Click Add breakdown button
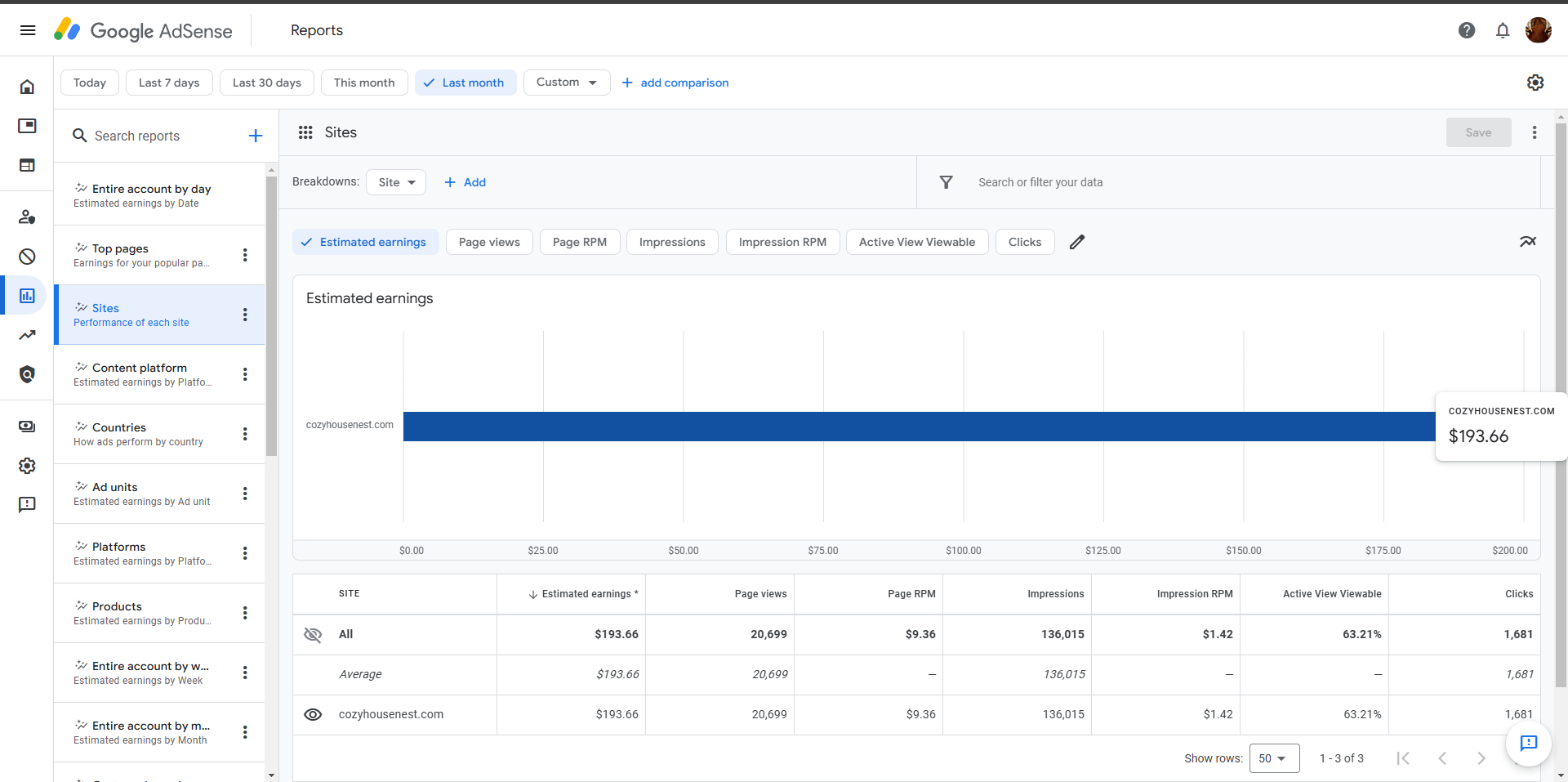 465,182
